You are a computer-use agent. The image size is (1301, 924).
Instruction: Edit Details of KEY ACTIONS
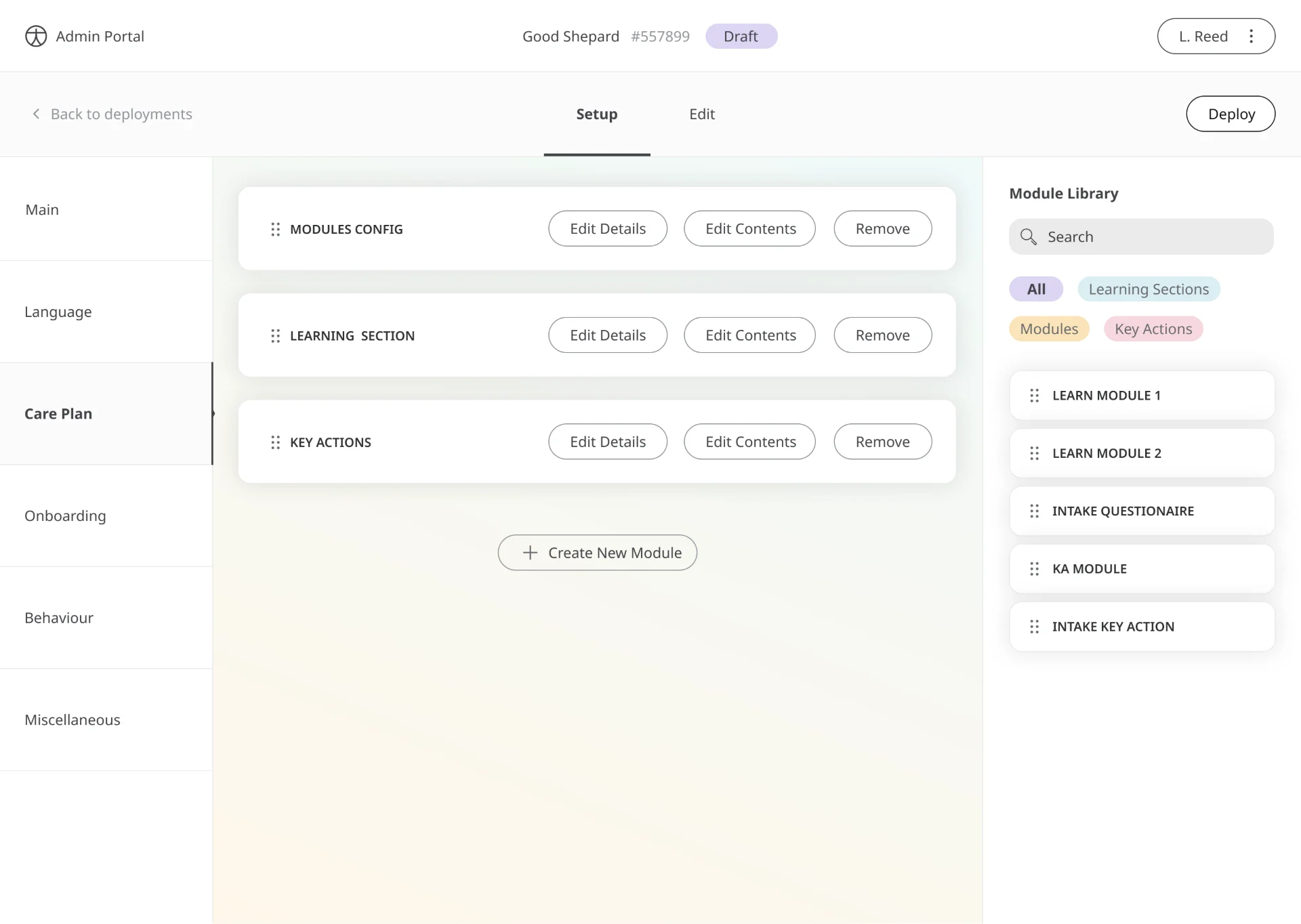click(x=608, y=442)
